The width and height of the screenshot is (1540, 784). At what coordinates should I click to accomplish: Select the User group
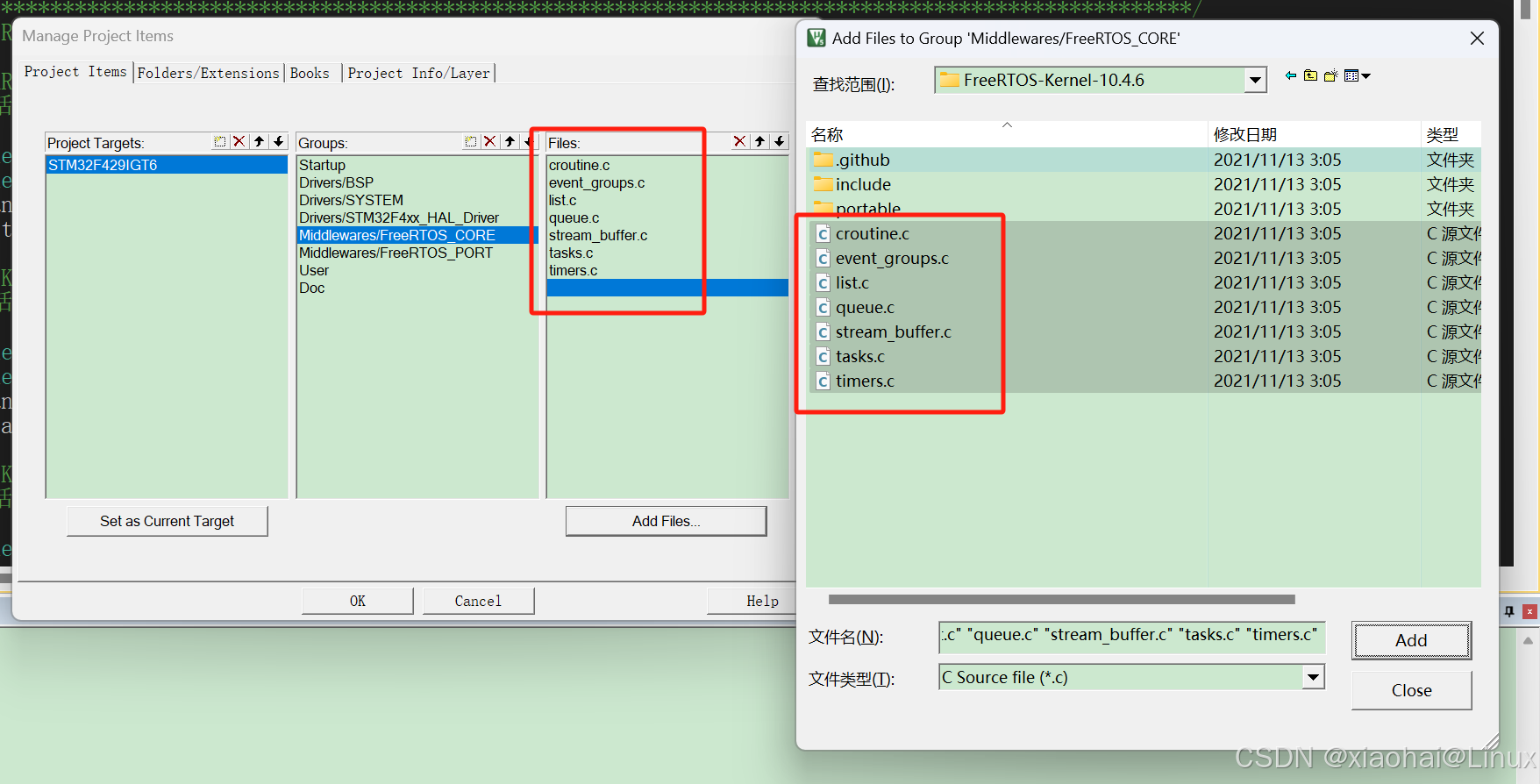[x=314, y=270]
